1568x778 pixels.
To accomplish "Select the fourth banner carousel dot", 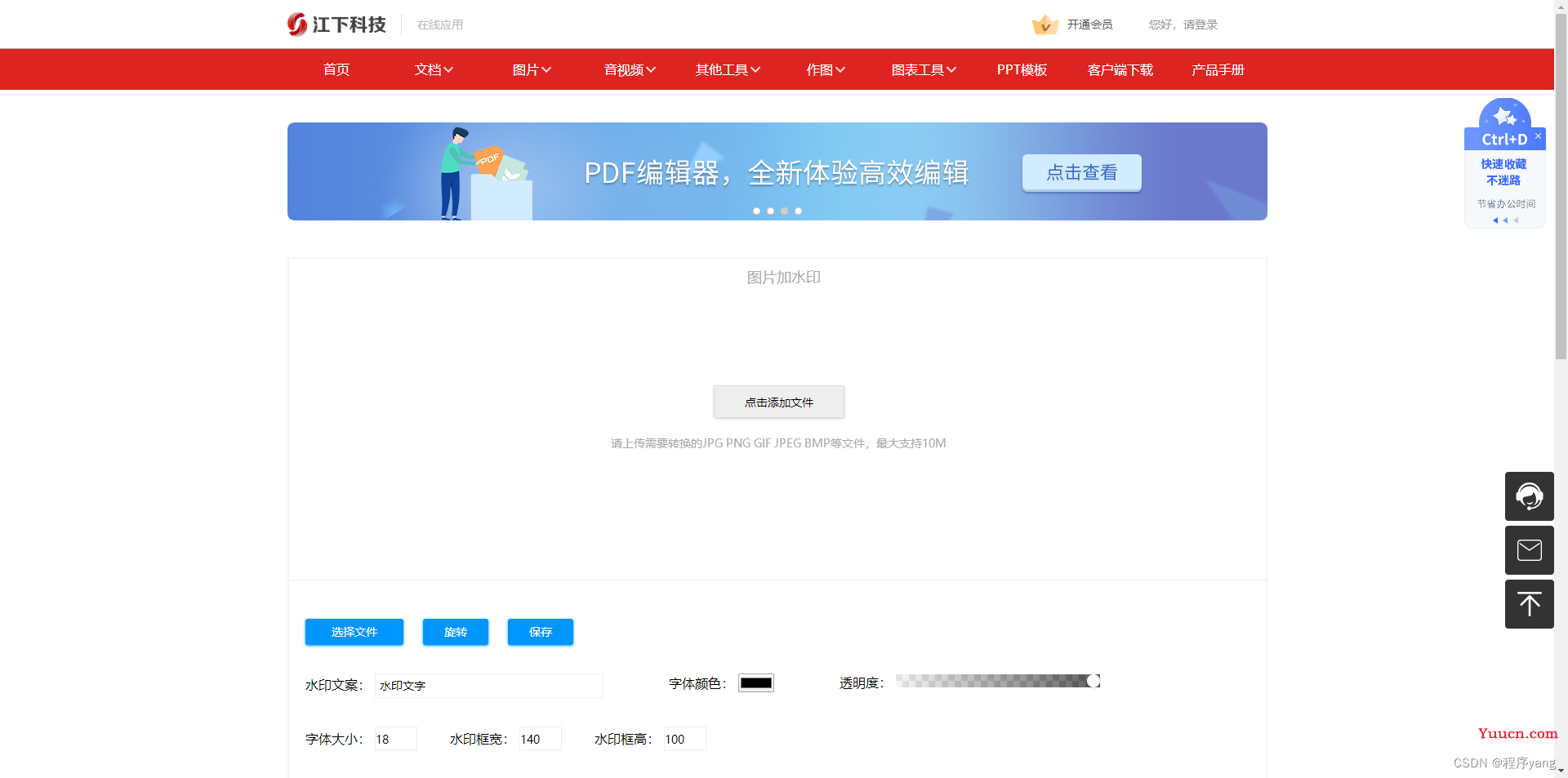I will pos(798,211).
